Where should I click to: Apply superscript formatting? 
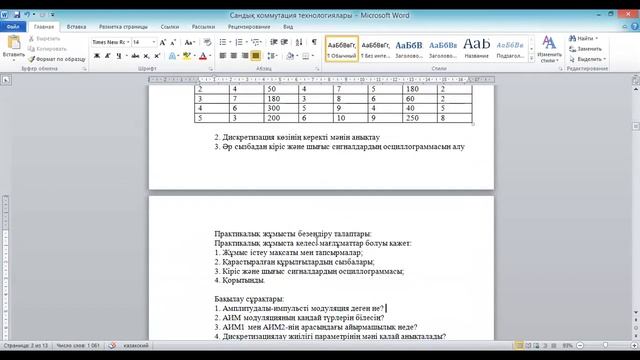pyautogui.click(x=157, y=56)
